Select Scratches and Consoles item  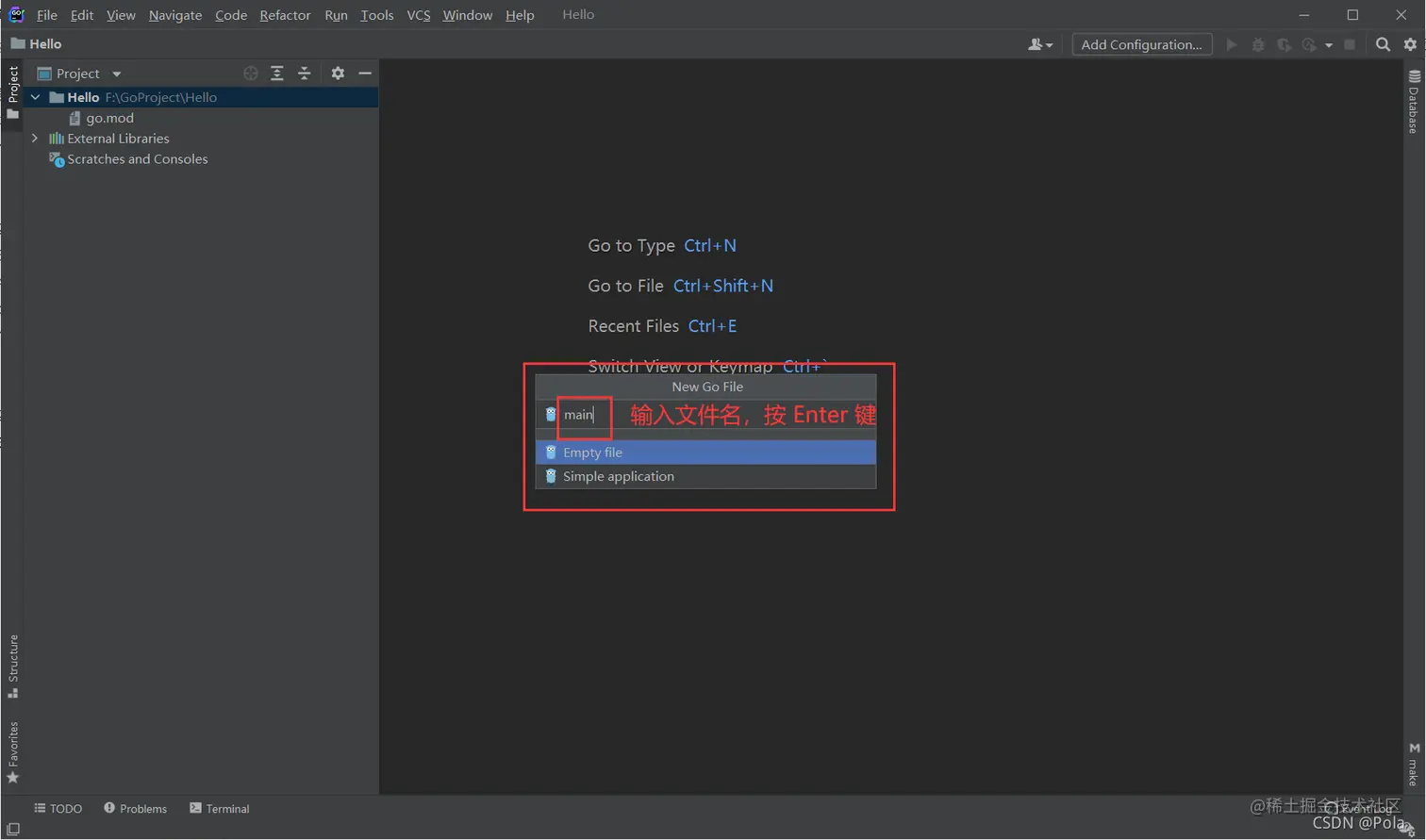(x=128, y=159)
